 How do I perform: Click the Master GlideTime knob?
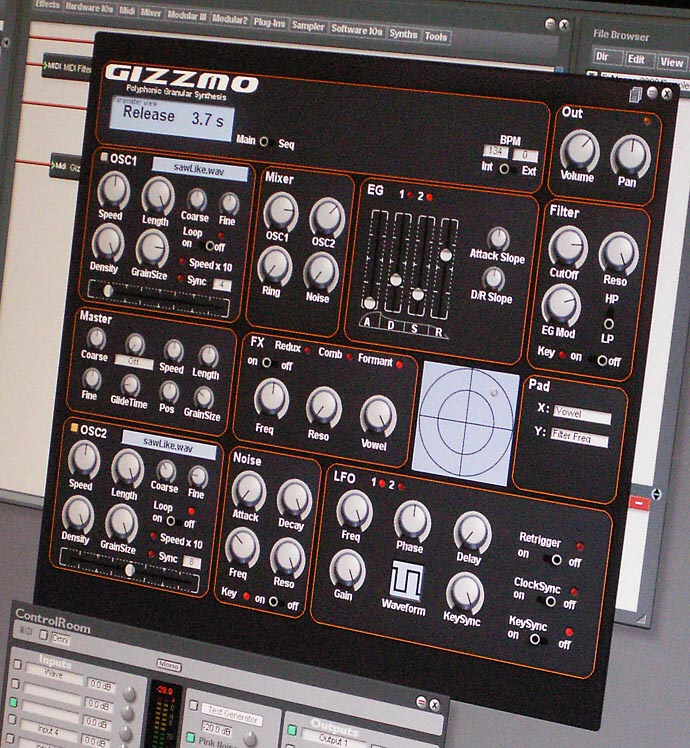tap(130, 386)
